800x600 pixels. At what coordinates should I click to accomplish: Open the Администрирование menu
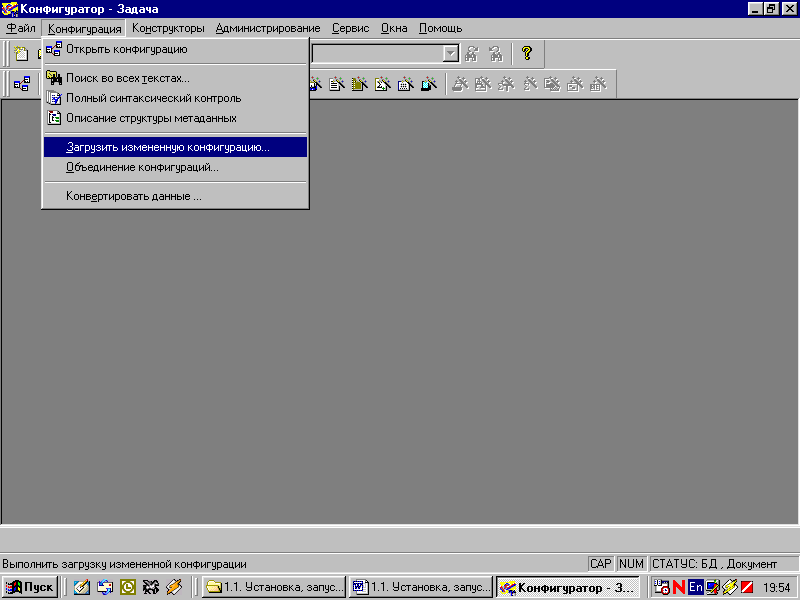(x=268, y=28)
